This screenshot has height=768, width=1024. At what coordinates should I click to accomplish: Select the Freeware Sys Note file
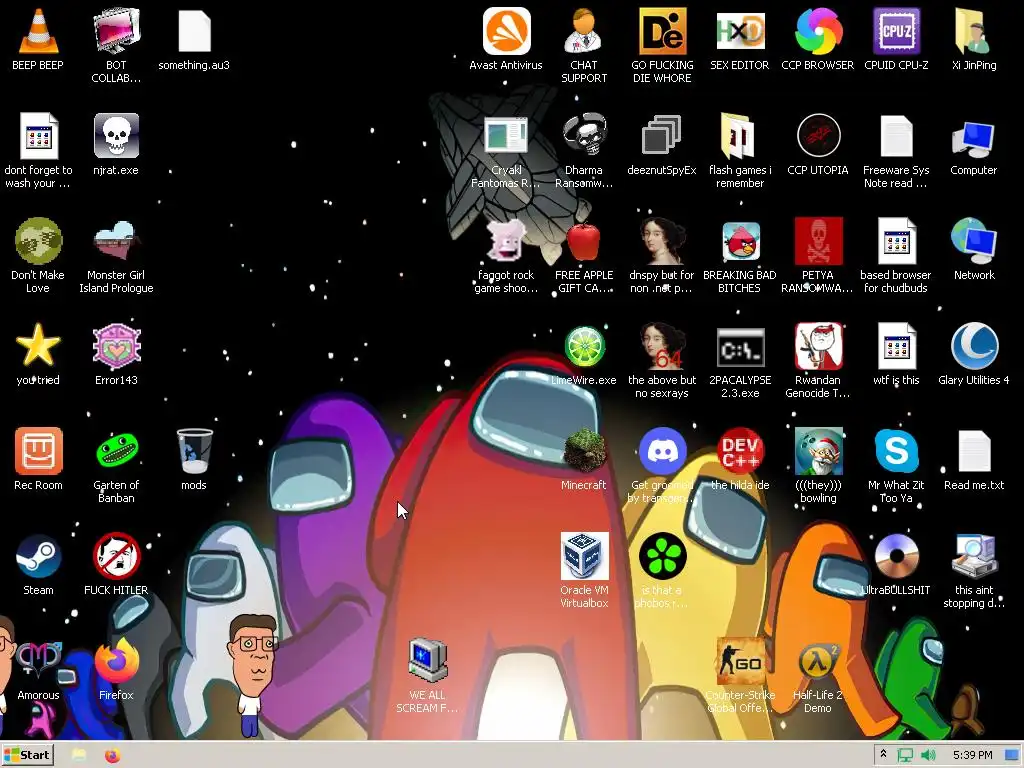896,136
